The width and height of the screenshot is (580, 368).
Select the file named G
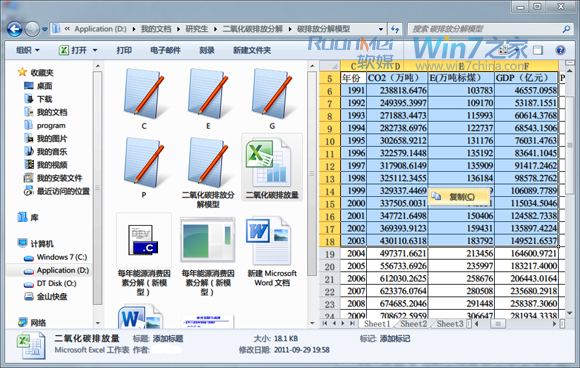point(272,99)
